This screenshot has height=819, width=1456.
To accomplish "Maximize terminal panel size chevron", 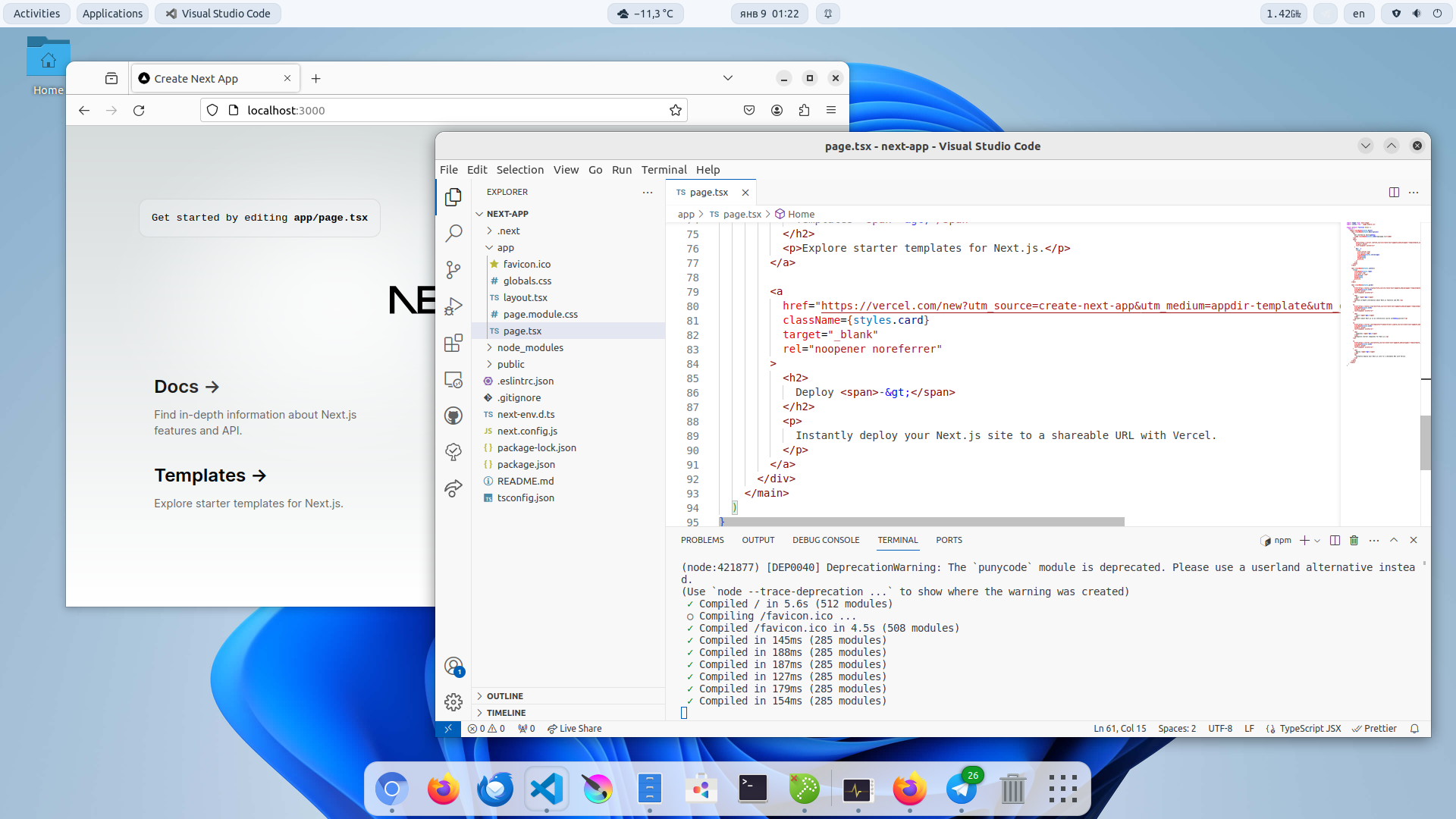I will click(1394, 541).
